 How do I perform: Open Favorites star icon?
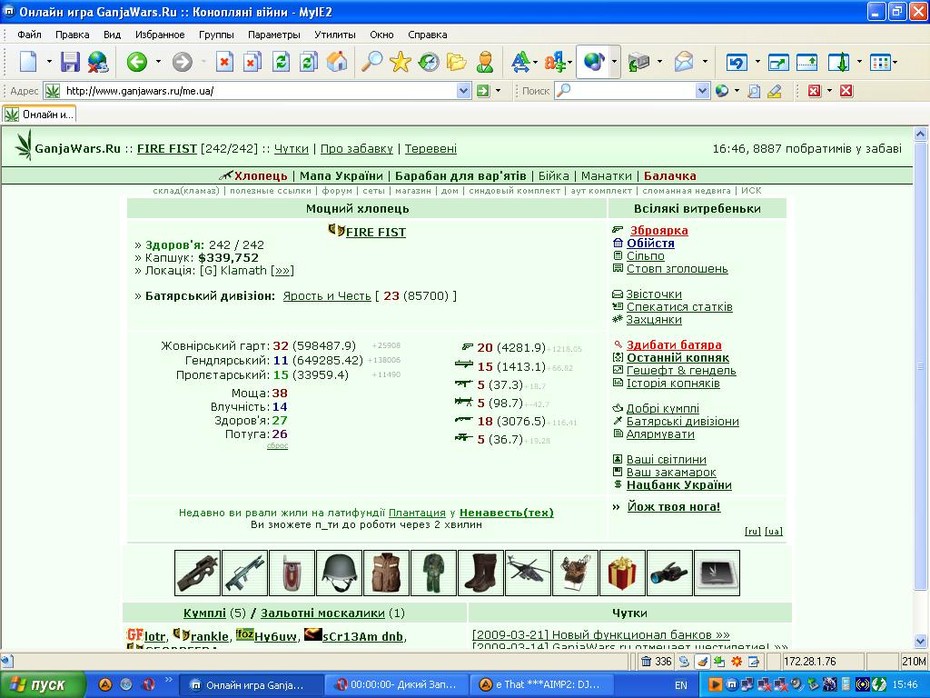tap(400, 62)
